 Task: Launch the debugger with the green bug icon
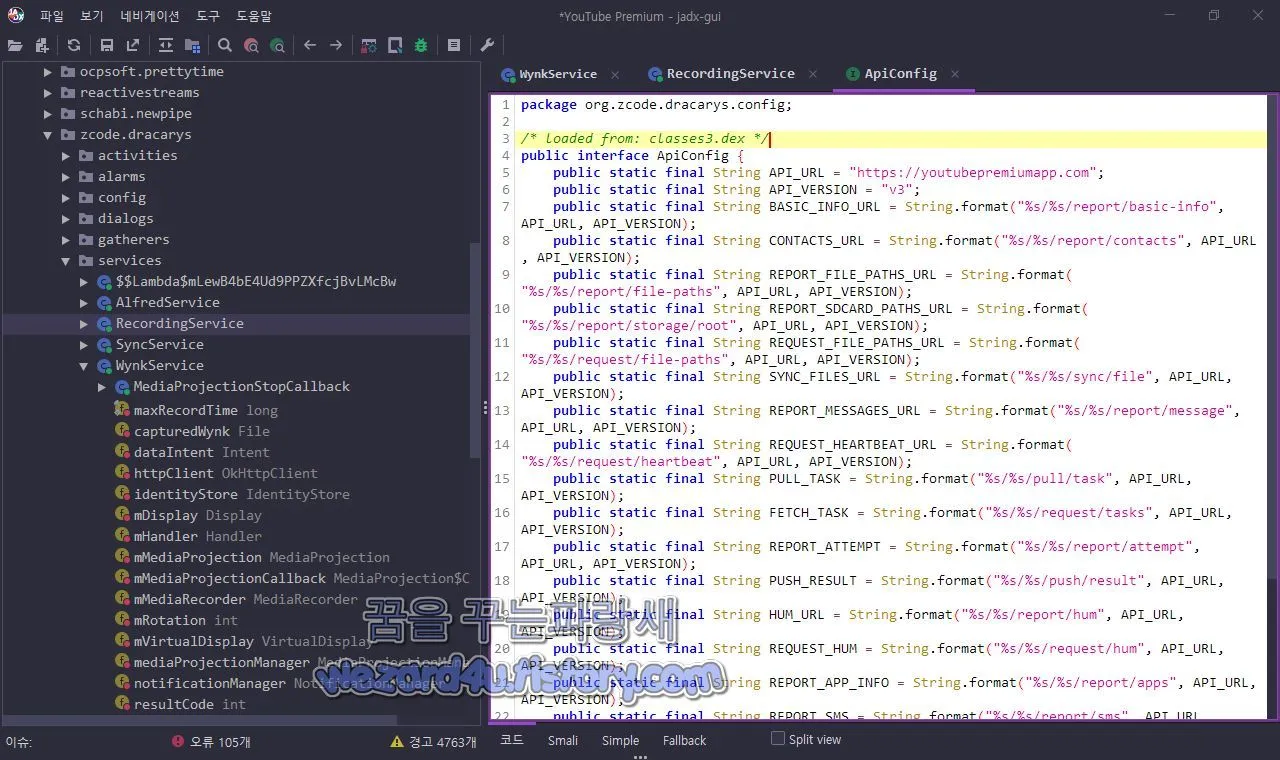[421, 45]
